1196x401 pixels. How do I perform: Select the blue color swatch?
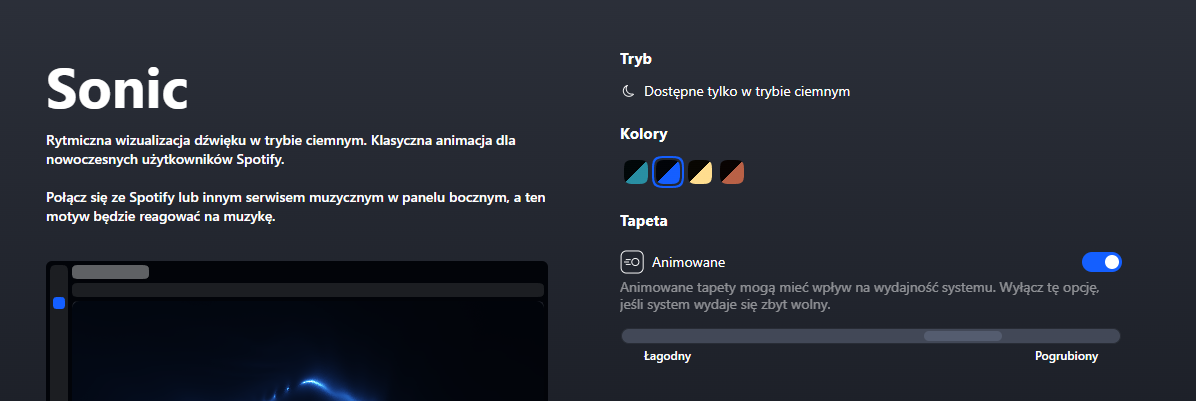(x=668, y=172)
